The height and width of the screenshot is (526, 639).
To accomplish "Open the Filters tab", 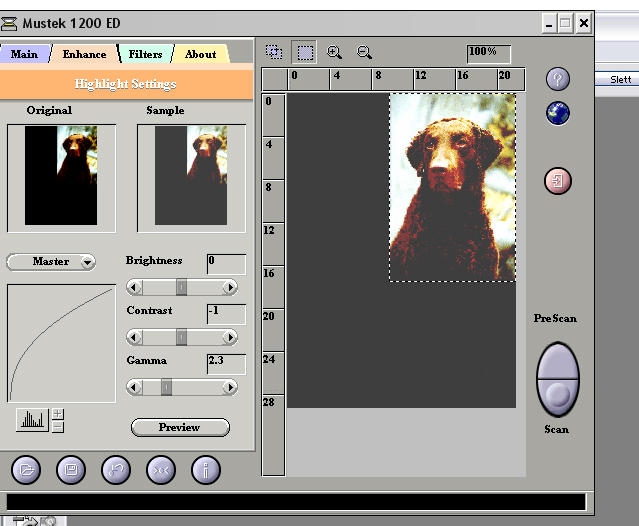I will coord(145,54).
